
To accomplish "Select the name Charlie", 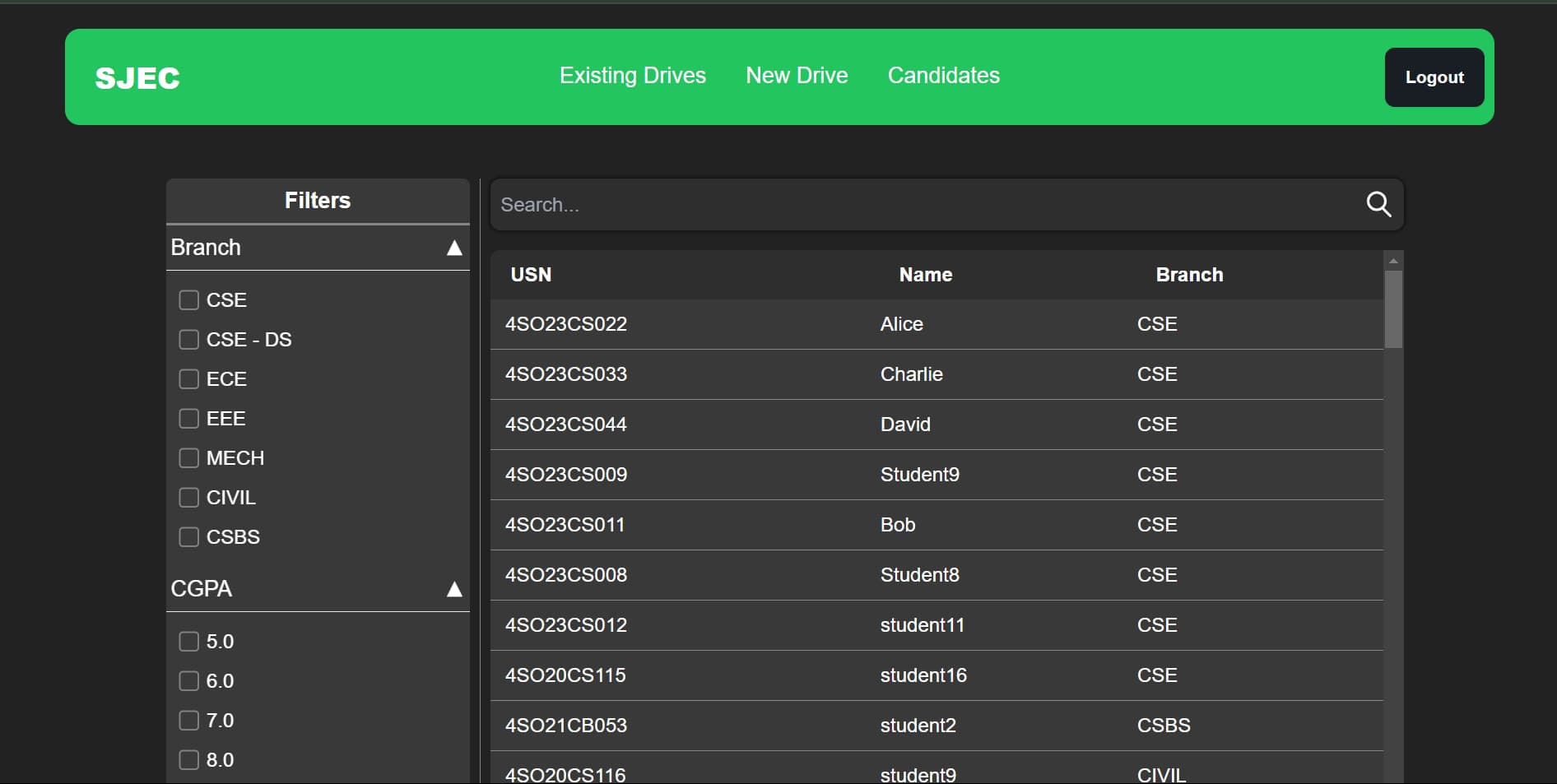I will click(x=912, y=374).
